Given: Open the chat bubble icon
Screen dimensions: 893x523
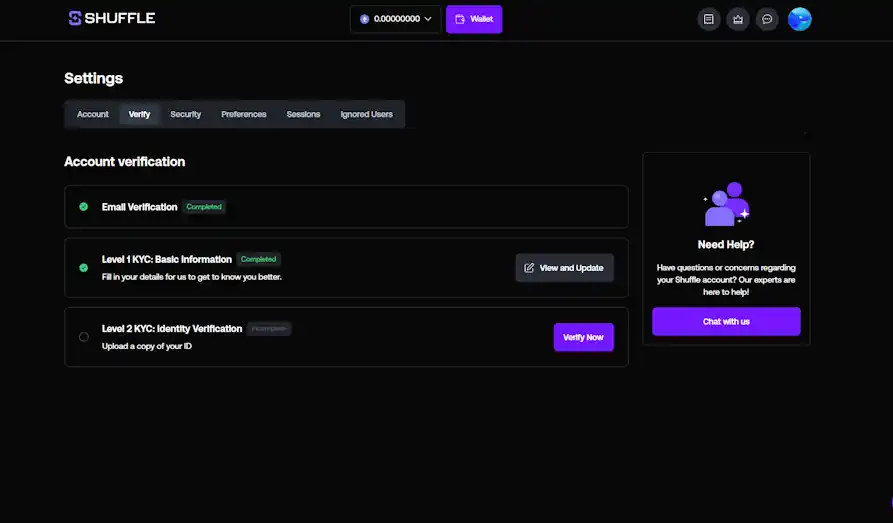Looking at the screenshot, I should coord(767,19).
